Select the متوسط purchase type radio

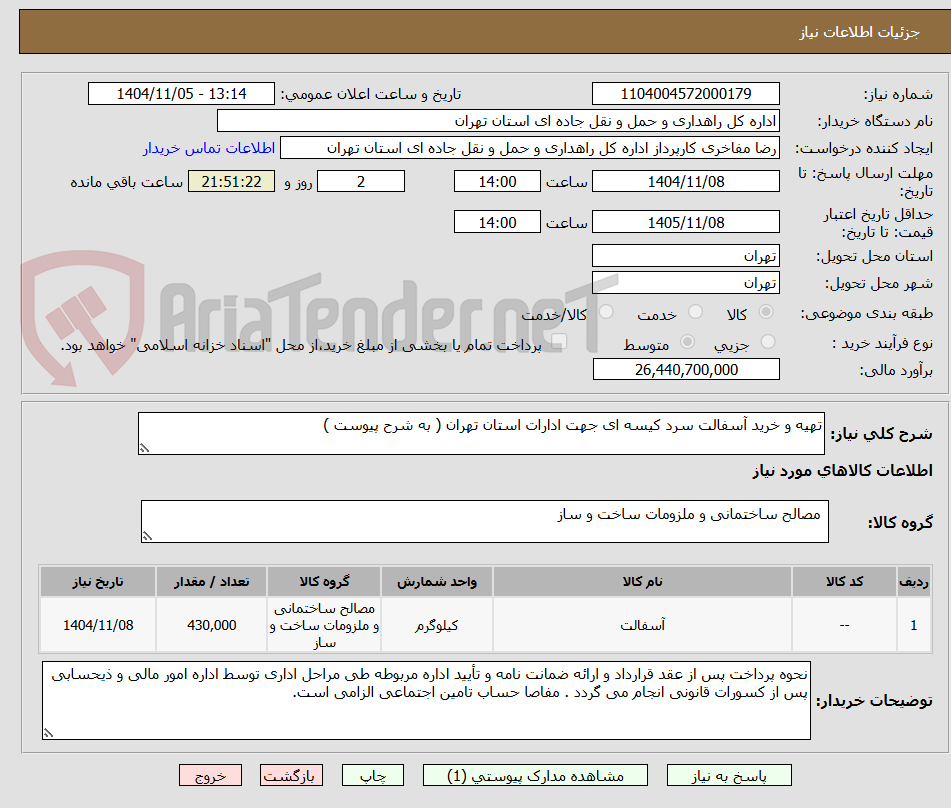687,342
